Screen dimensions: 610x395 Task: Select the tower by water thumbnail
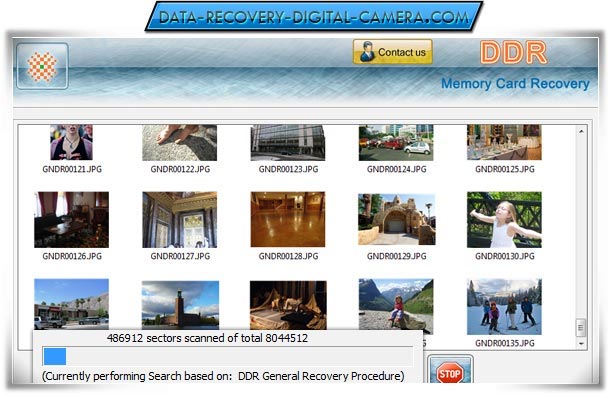tap(180, 305)
